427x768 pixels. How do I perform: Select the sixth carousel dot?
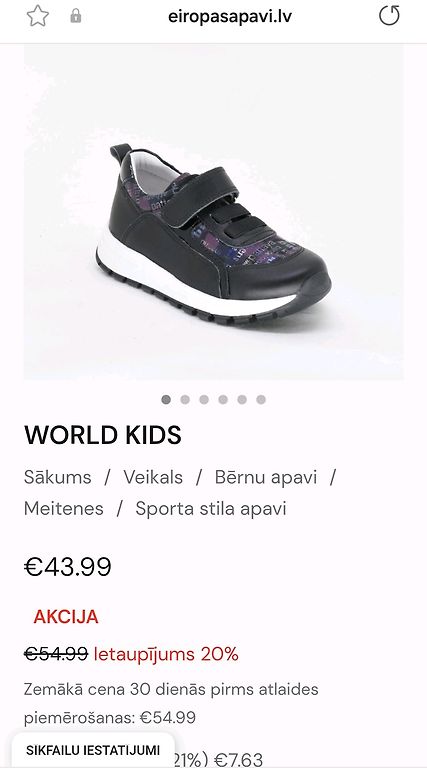click(x=261, y=400)
